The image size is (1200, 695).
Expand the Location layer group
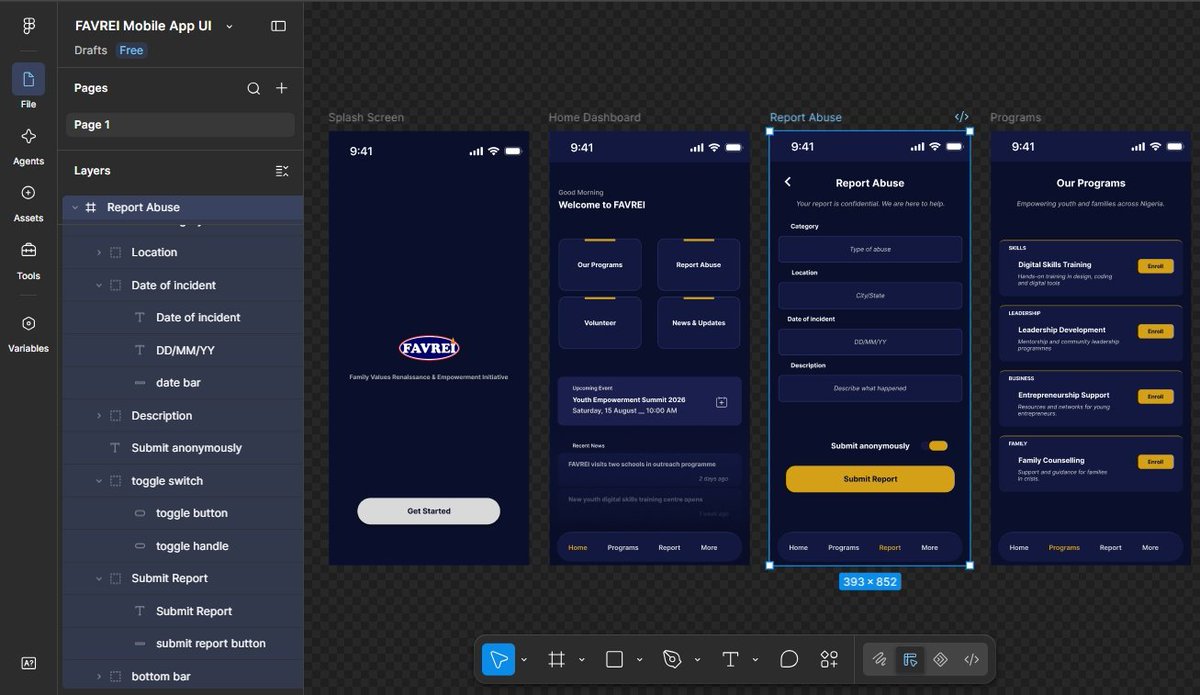click(x=99, y=253)
